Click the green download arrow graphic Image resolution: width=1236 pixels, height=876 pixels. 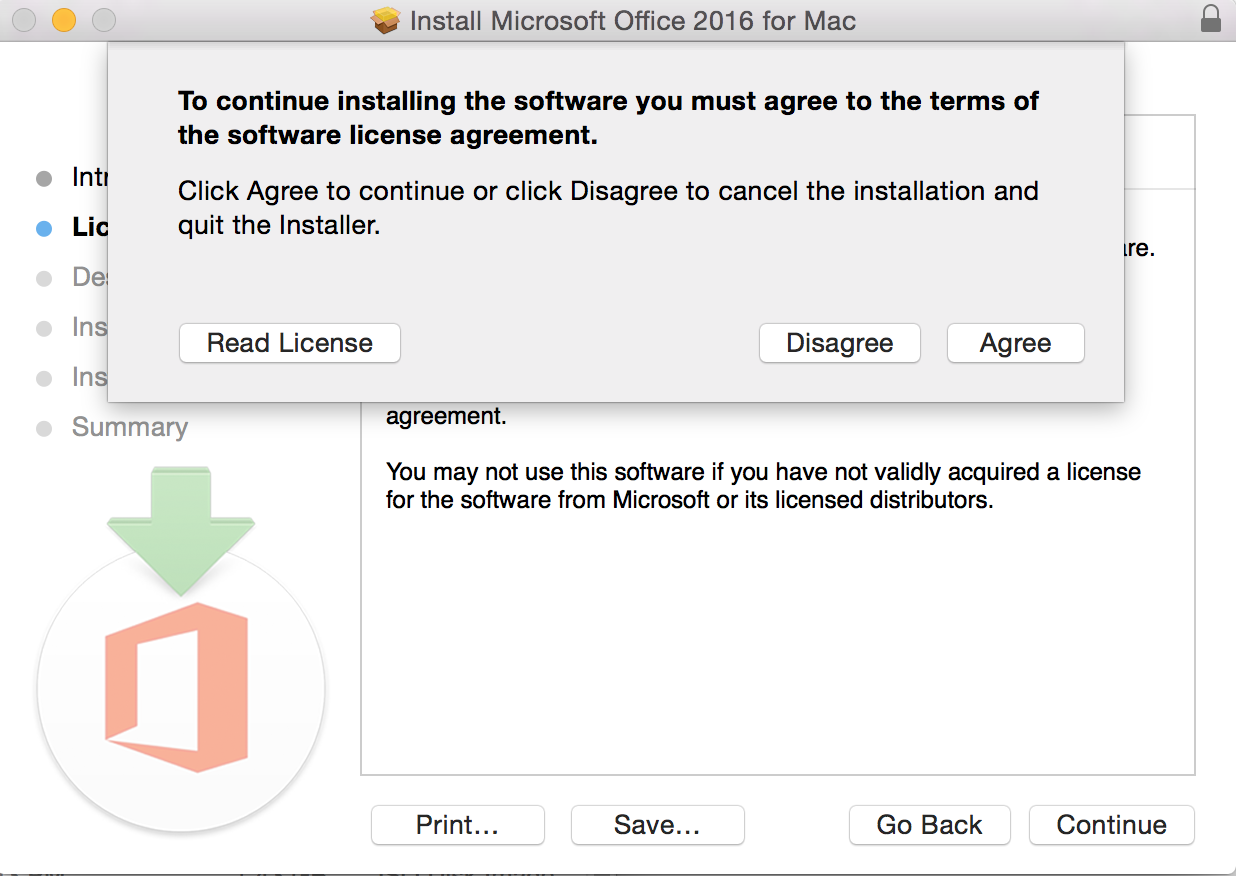tap(181, 531)
